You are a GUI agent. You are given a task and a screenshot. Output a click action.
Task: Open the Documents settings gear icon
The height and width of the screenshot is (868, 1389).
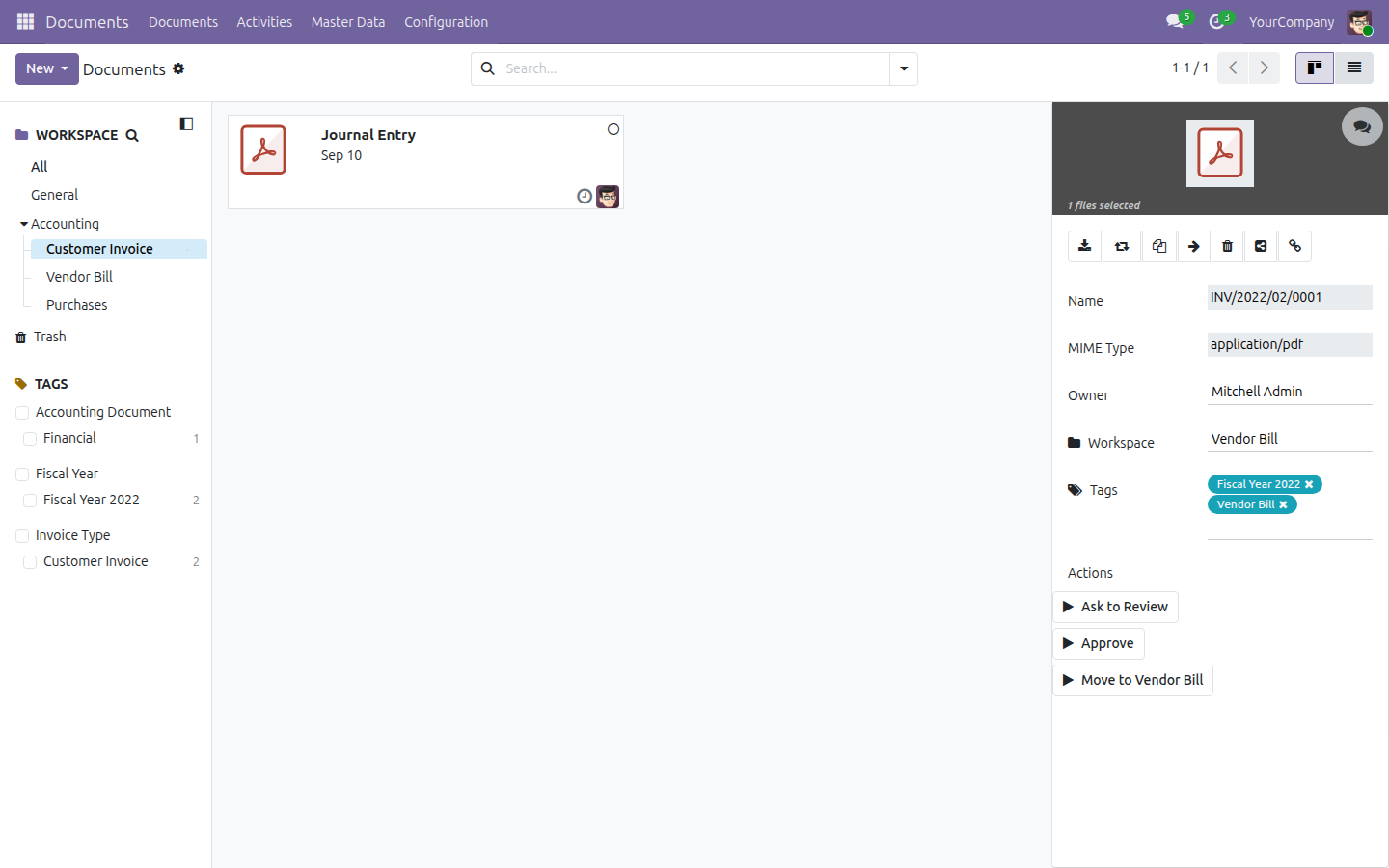tap(178, 68)
